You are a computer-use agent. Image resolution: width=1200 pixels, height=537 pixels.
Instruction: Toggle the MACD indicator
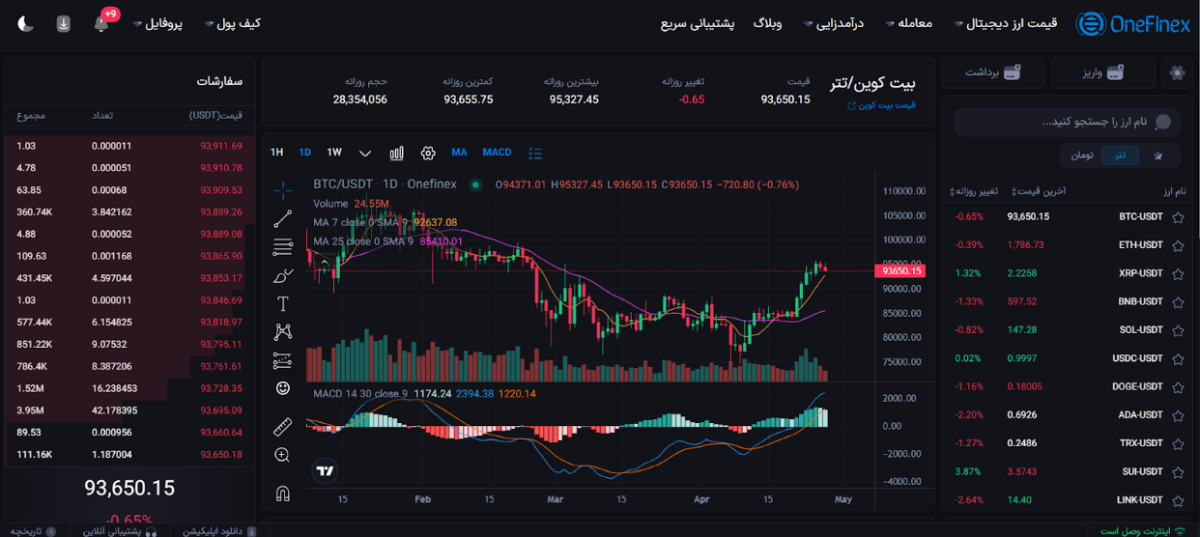497,153
